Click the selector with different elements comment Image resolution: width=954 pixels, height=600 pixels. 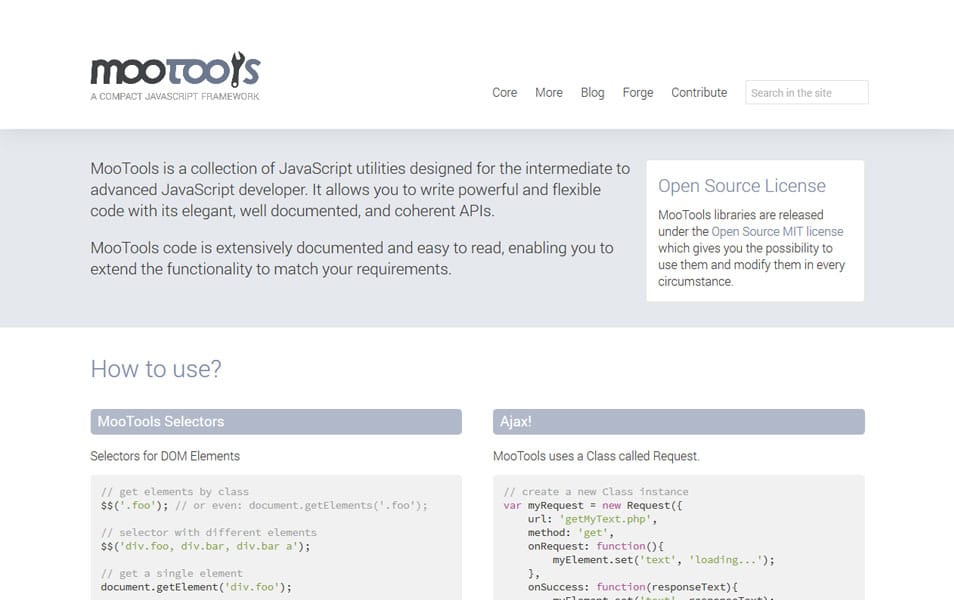click(x=209, y=532)
